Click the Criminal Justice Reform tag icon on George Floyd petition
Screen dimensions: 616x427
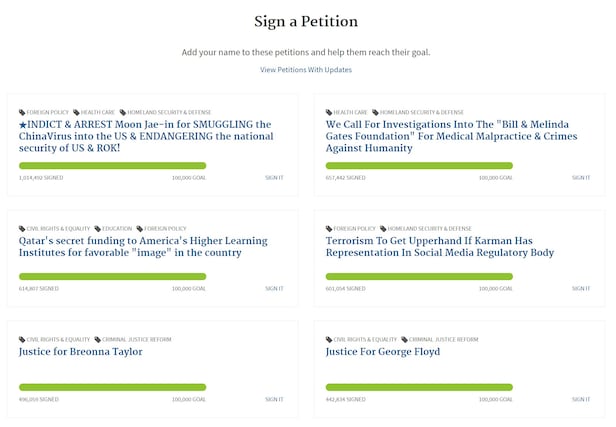point(405,339)
